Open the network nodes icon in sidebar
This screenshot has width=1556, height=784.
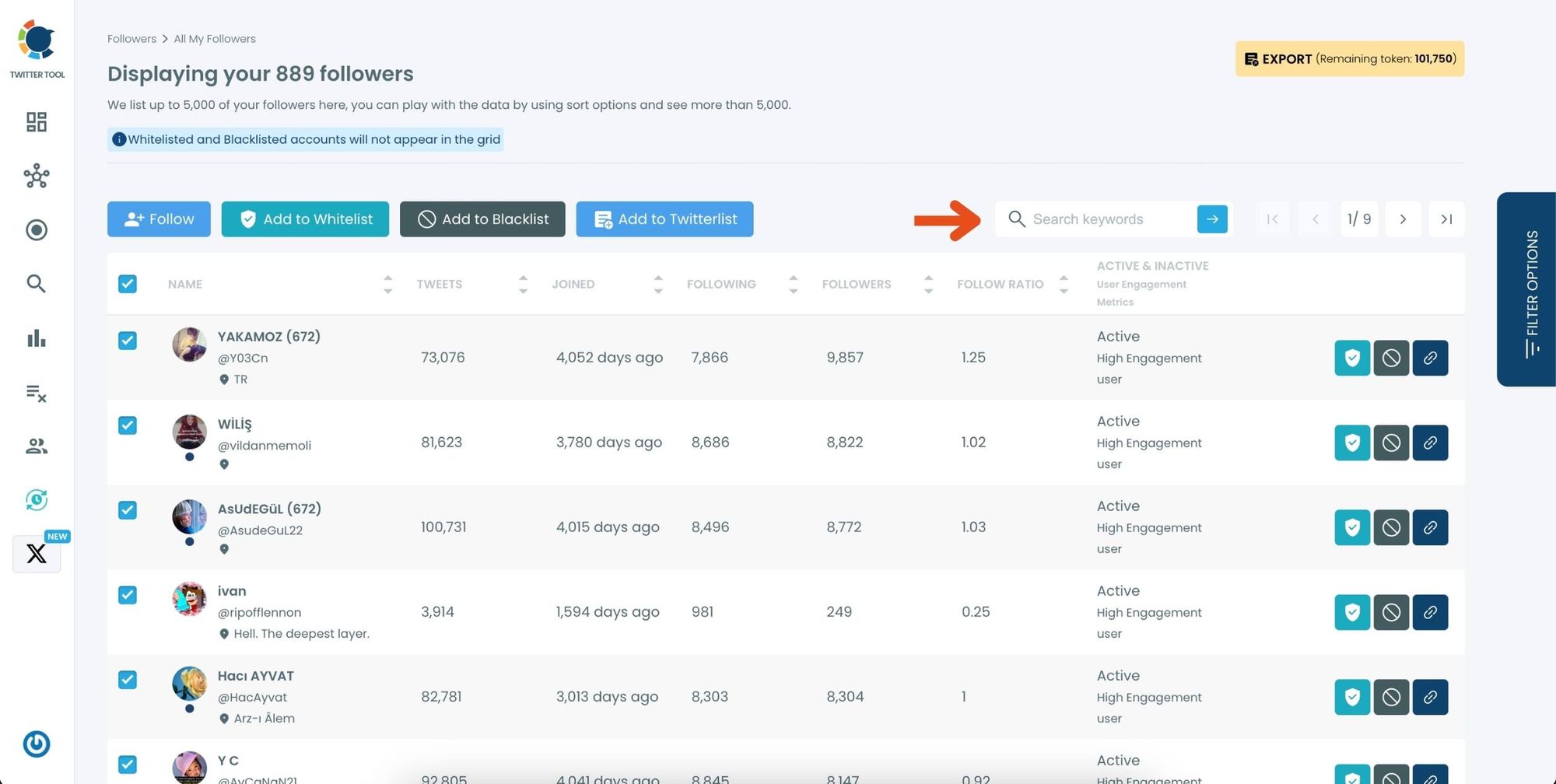pos(37,176)
